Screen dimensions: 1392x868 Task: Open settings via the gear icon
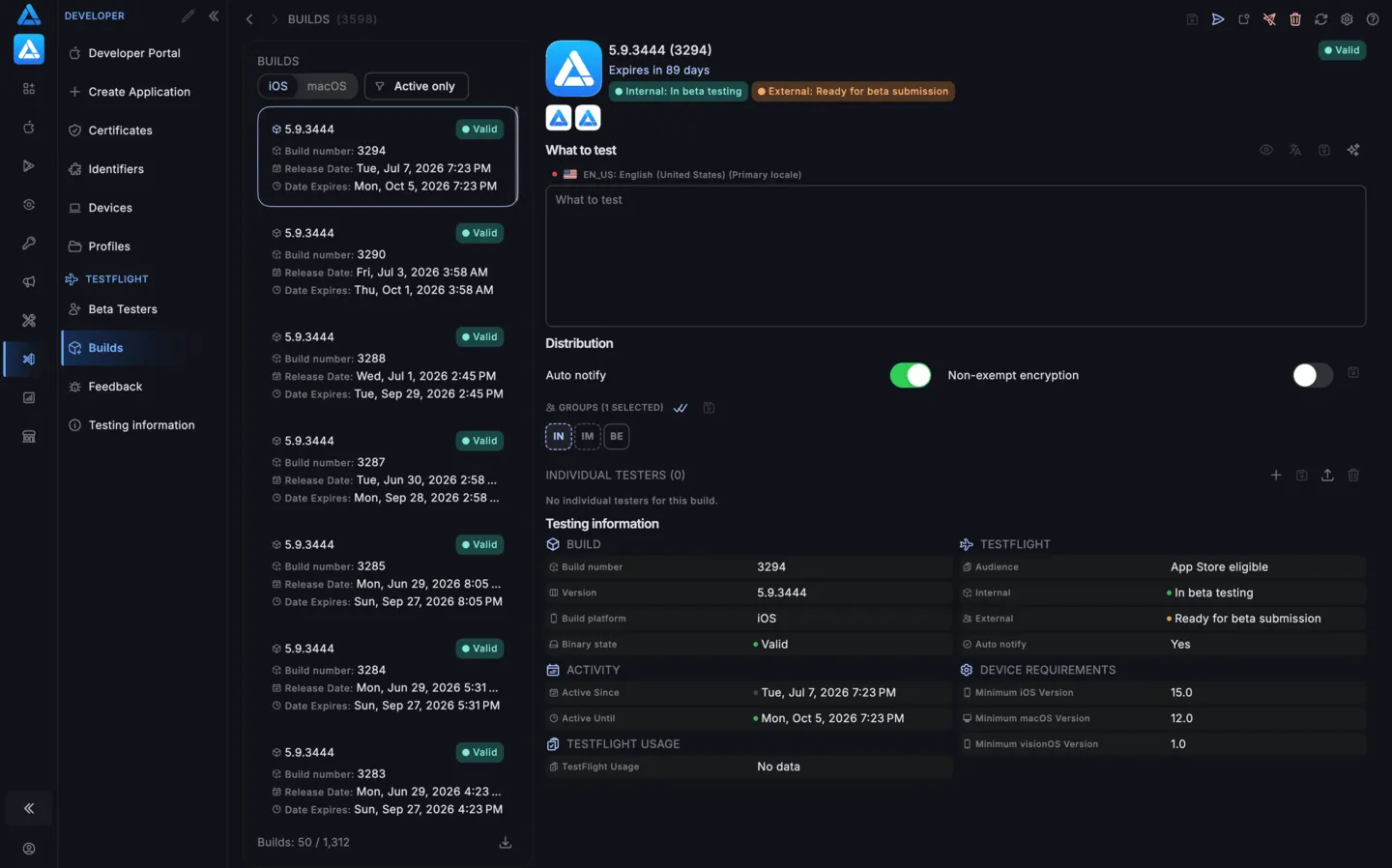pos(1347,19)
